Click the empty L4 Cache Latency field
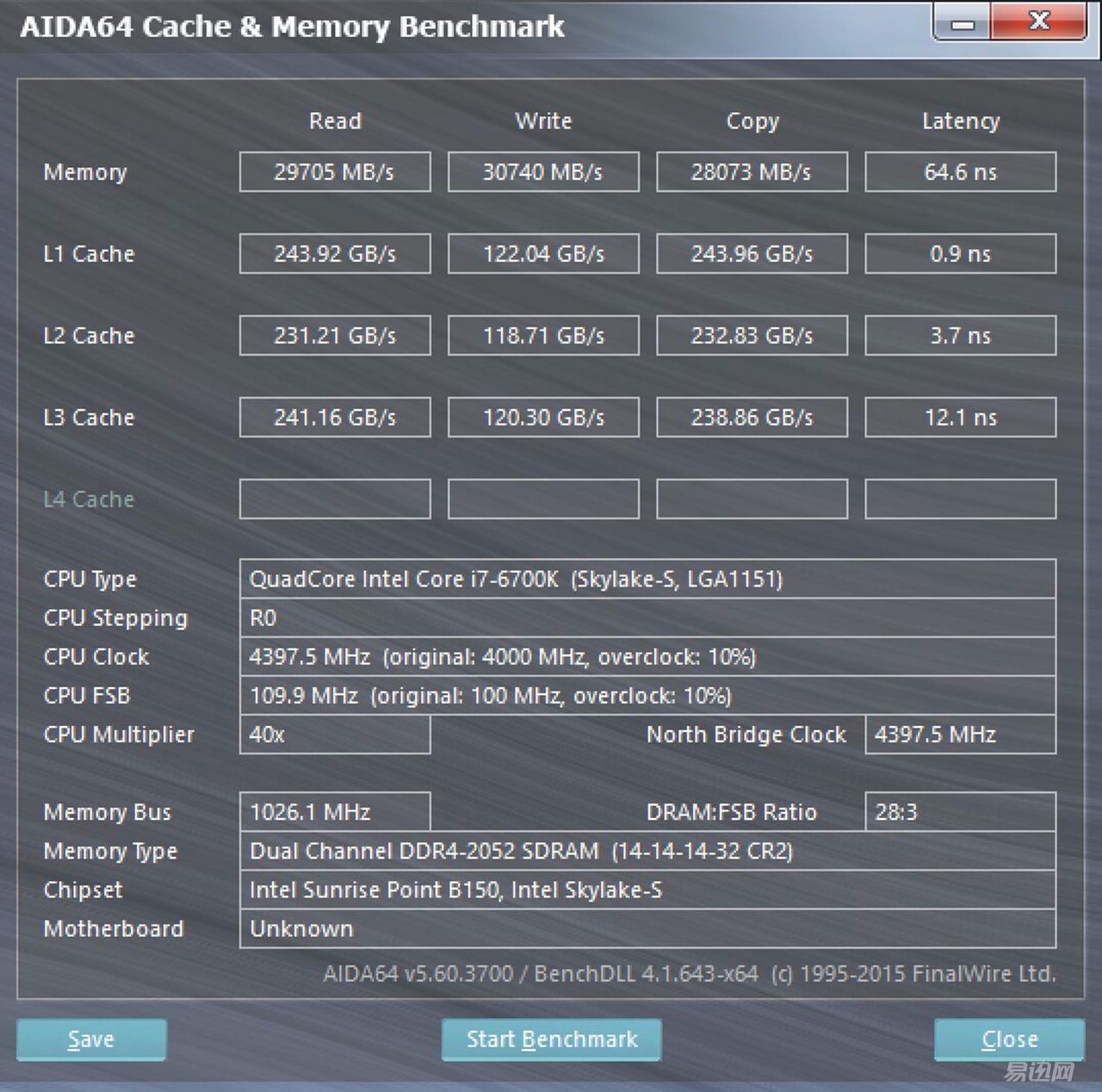Image resolution: width=1102 pixels, height=1092 pixels. [x=960, y=499]
